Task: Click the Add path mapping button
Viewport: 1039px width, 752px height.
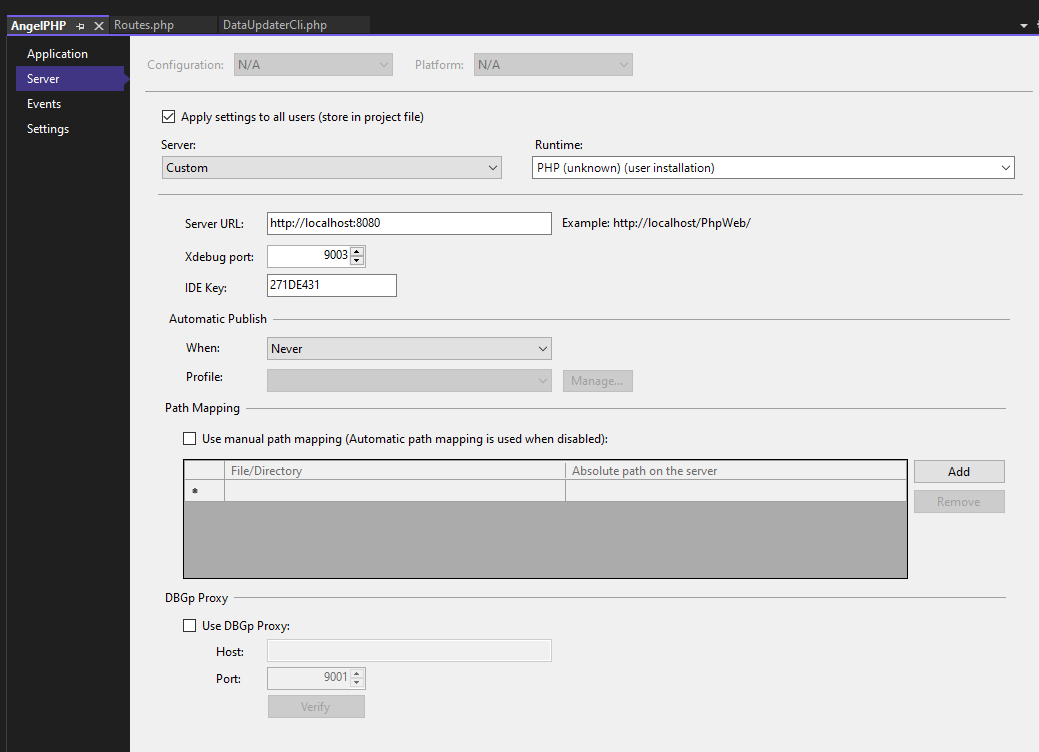Action: click(958, 471)
